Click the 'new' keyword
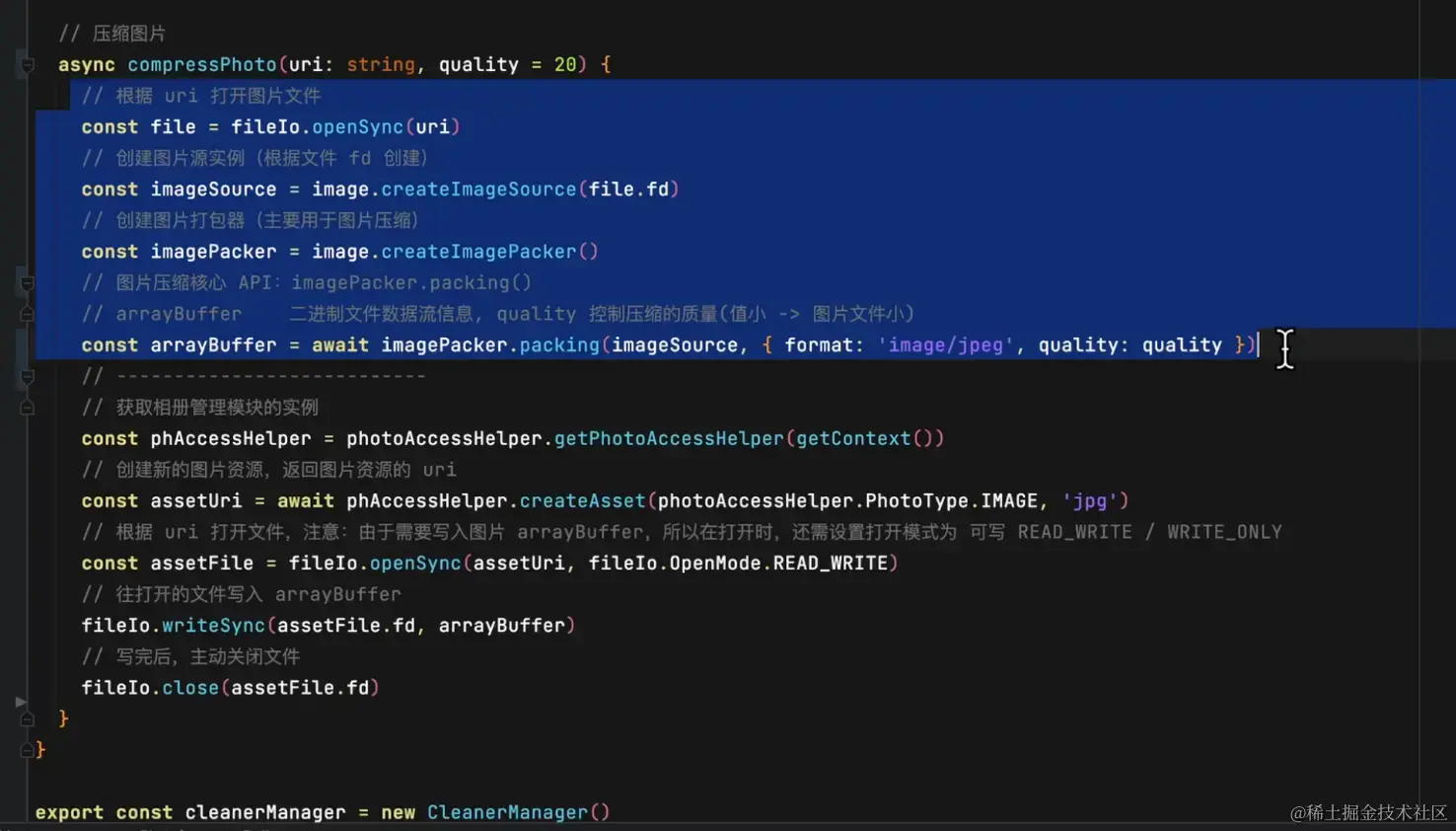The height and width of the screenshot is (831, 1456). pos(398,813)
